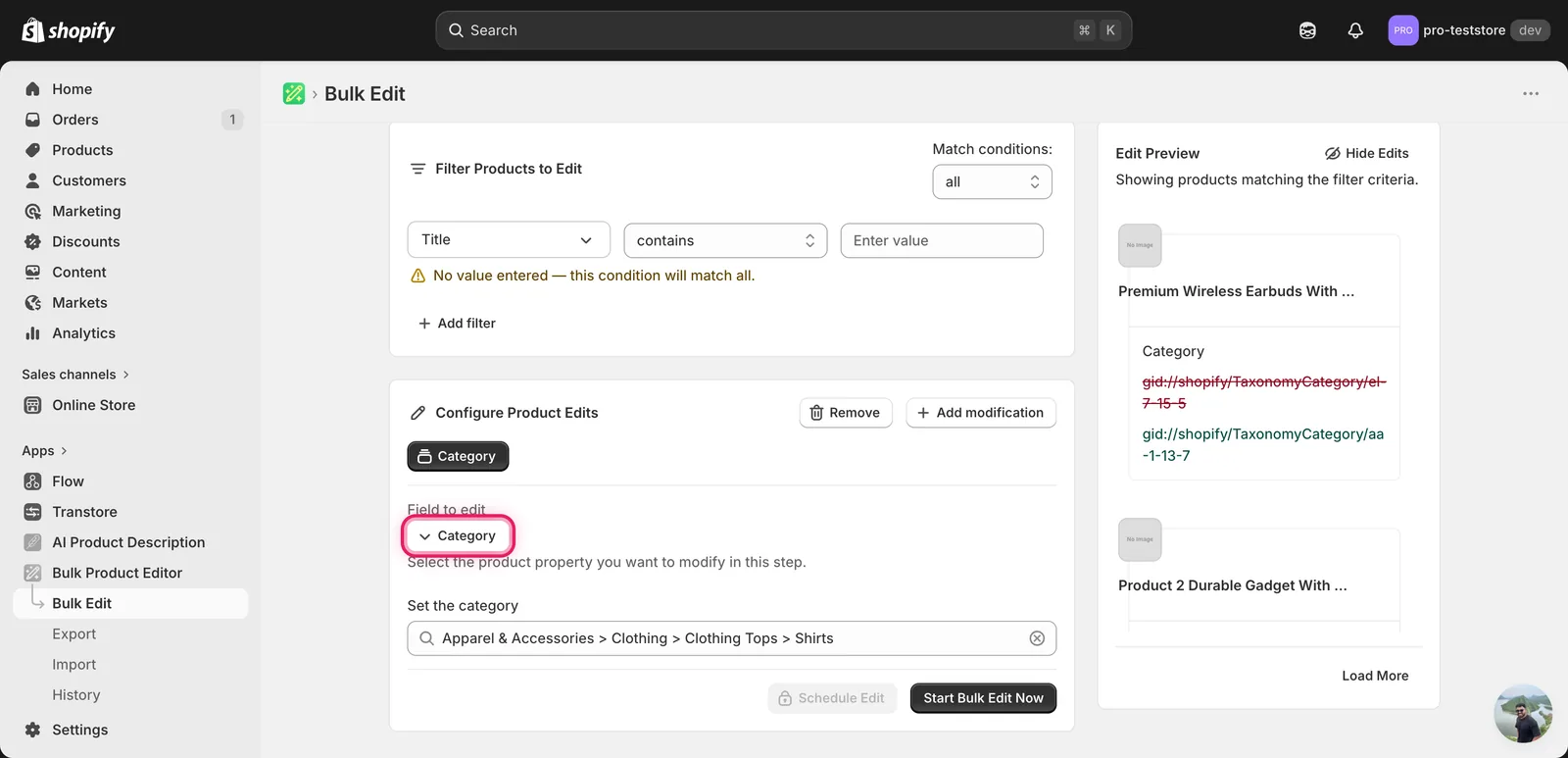Image resolution: width=1568 pixels, height=758 pixels.
Task: Click 'Premium Wireless Earbuds With ...' title
Action: (x=1236, y=291)
